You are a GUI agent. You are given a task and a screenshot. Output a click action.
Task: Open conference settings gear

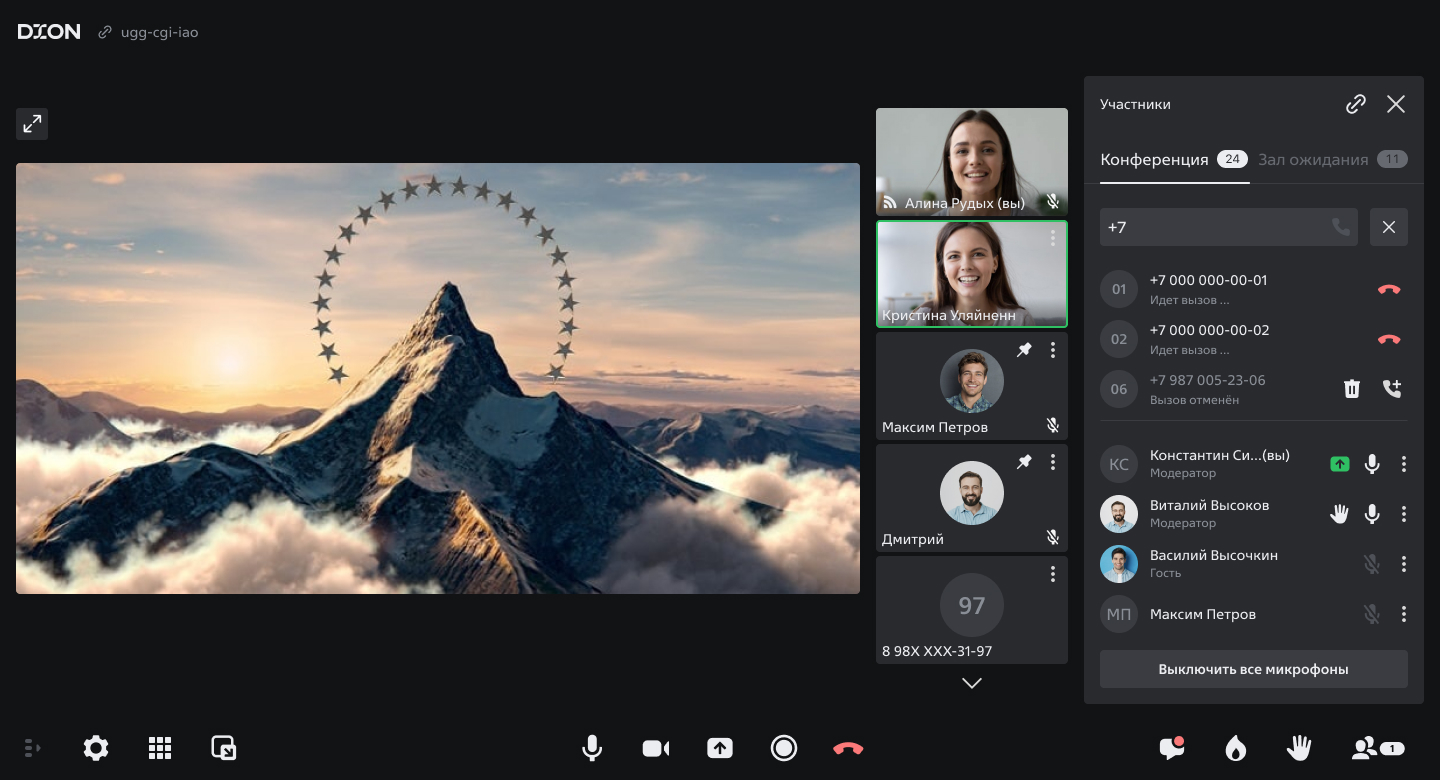click(96, 748)
